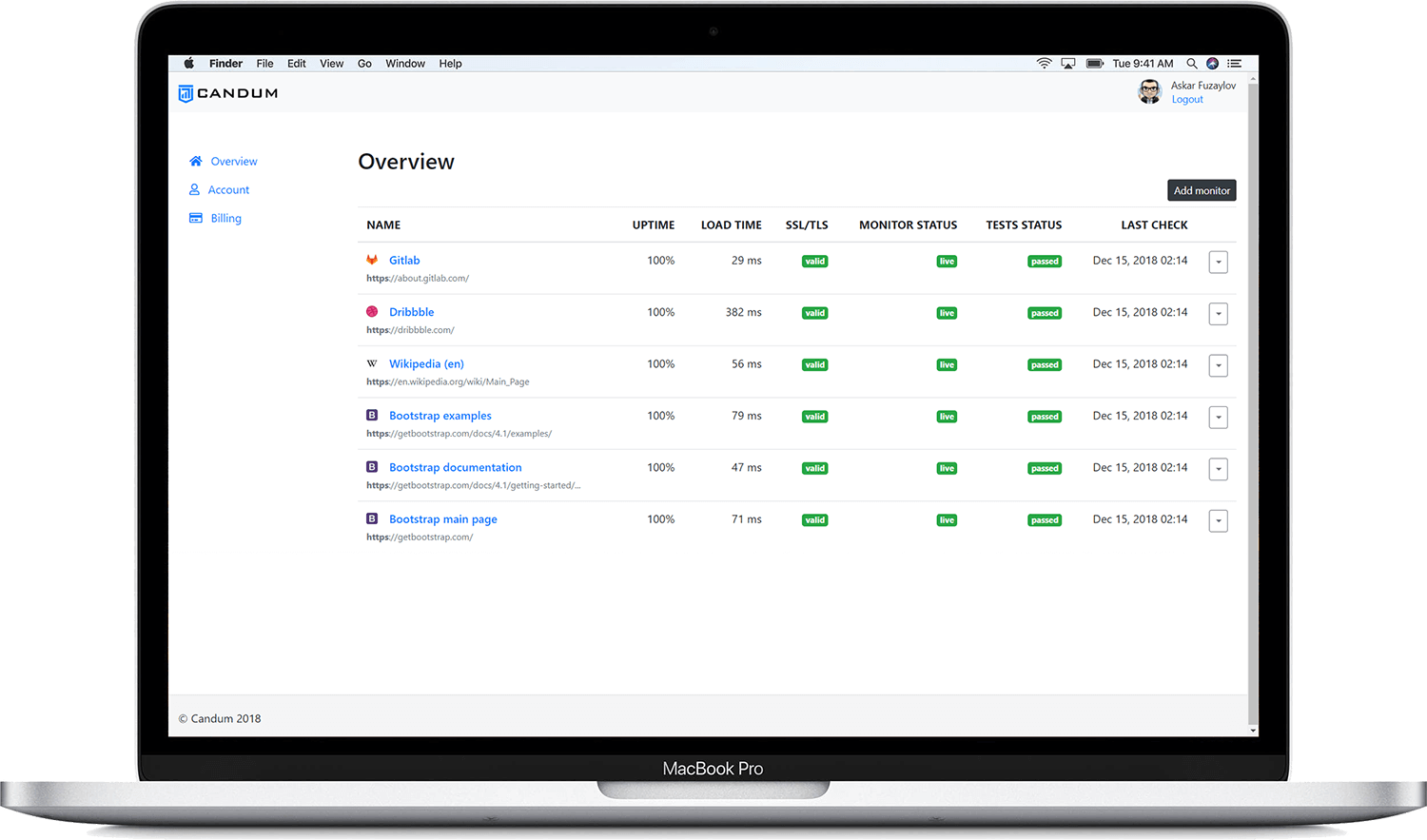1427x840 pixels.
Task: Open Spotlight search in the menu bar
Action: point(1192,63)
